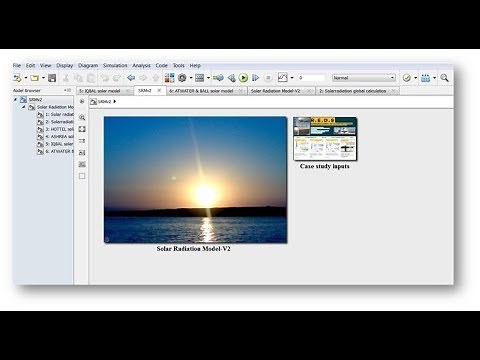The height and width of the screenshot is (360, 480).
Task: Open the Code menu
Action: 161,65
